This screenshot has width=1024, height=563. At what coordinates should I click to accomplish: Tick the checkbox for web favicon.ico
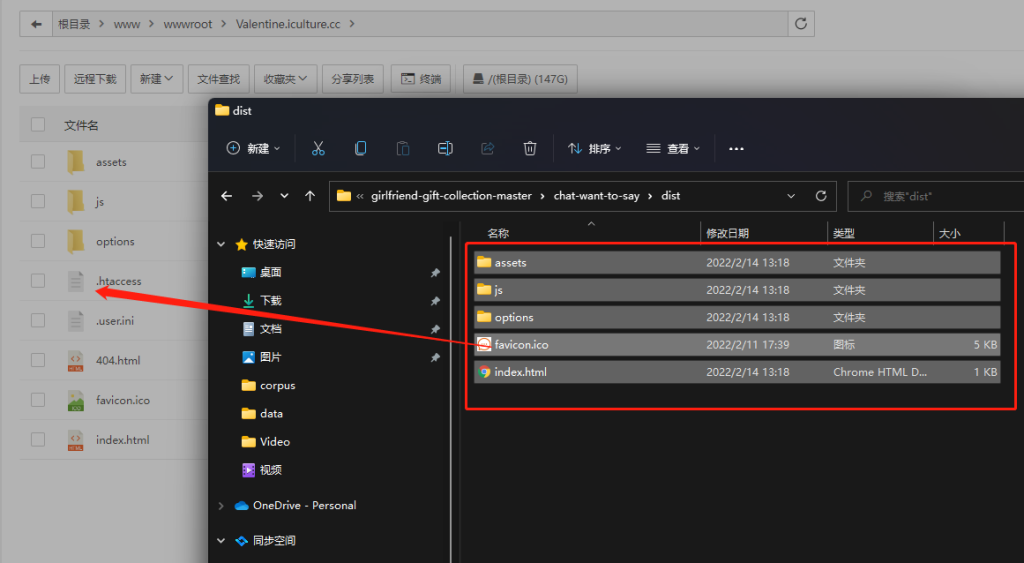[38, 400]
